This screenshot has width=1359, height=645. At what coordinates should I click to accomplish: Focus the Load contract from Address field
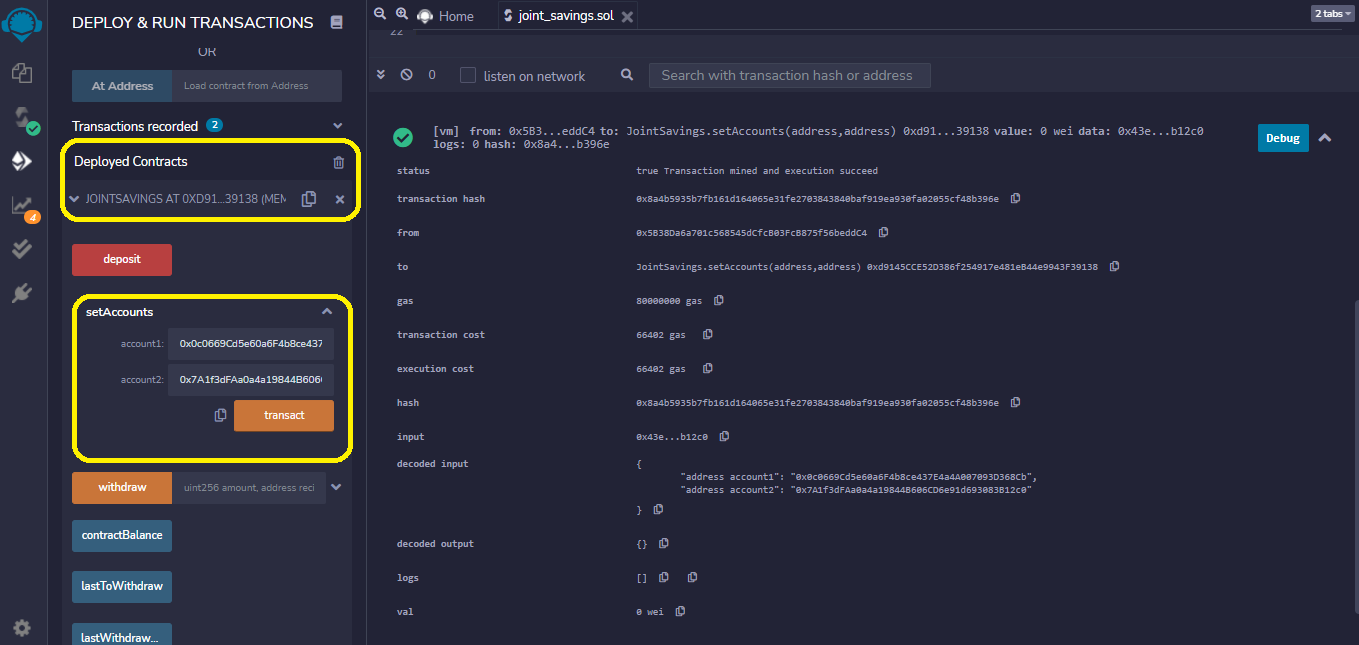pos(257,86)
